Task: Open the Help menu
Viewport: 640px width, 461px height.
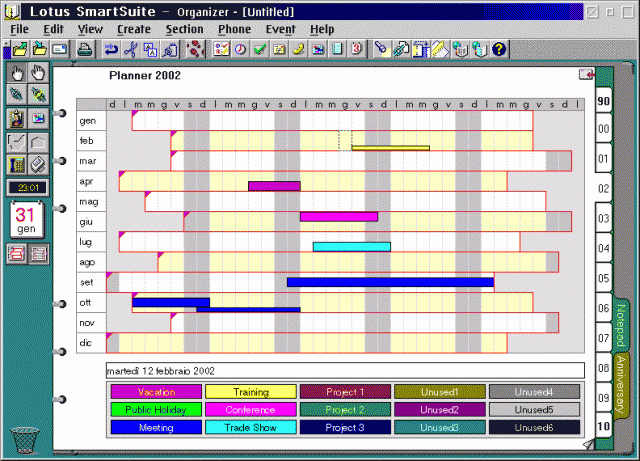Action: pos(322,29)
